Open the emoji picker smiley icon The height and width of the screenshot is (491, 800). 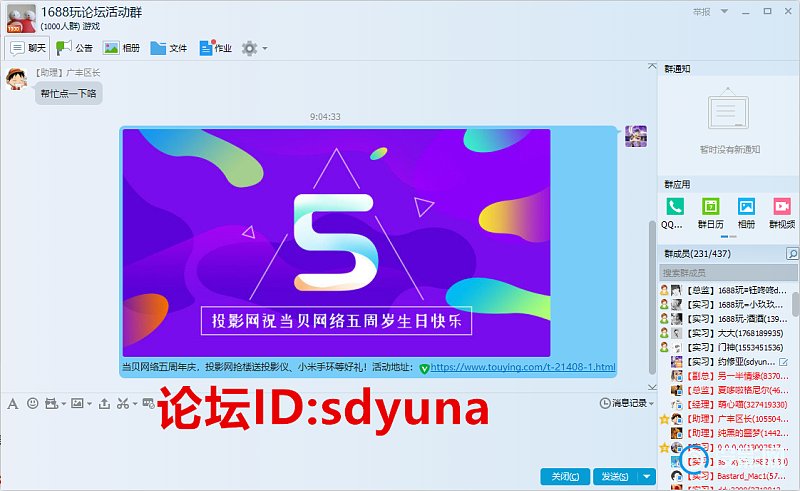(33, 403)
